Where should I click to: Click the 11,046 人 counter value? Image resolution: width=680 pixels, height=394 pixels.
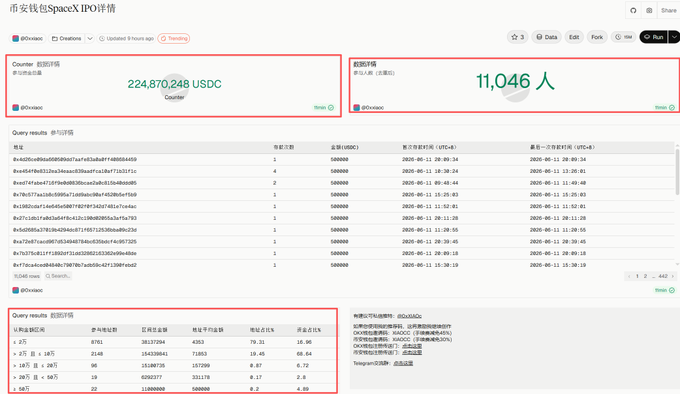[x=515, y=81]
